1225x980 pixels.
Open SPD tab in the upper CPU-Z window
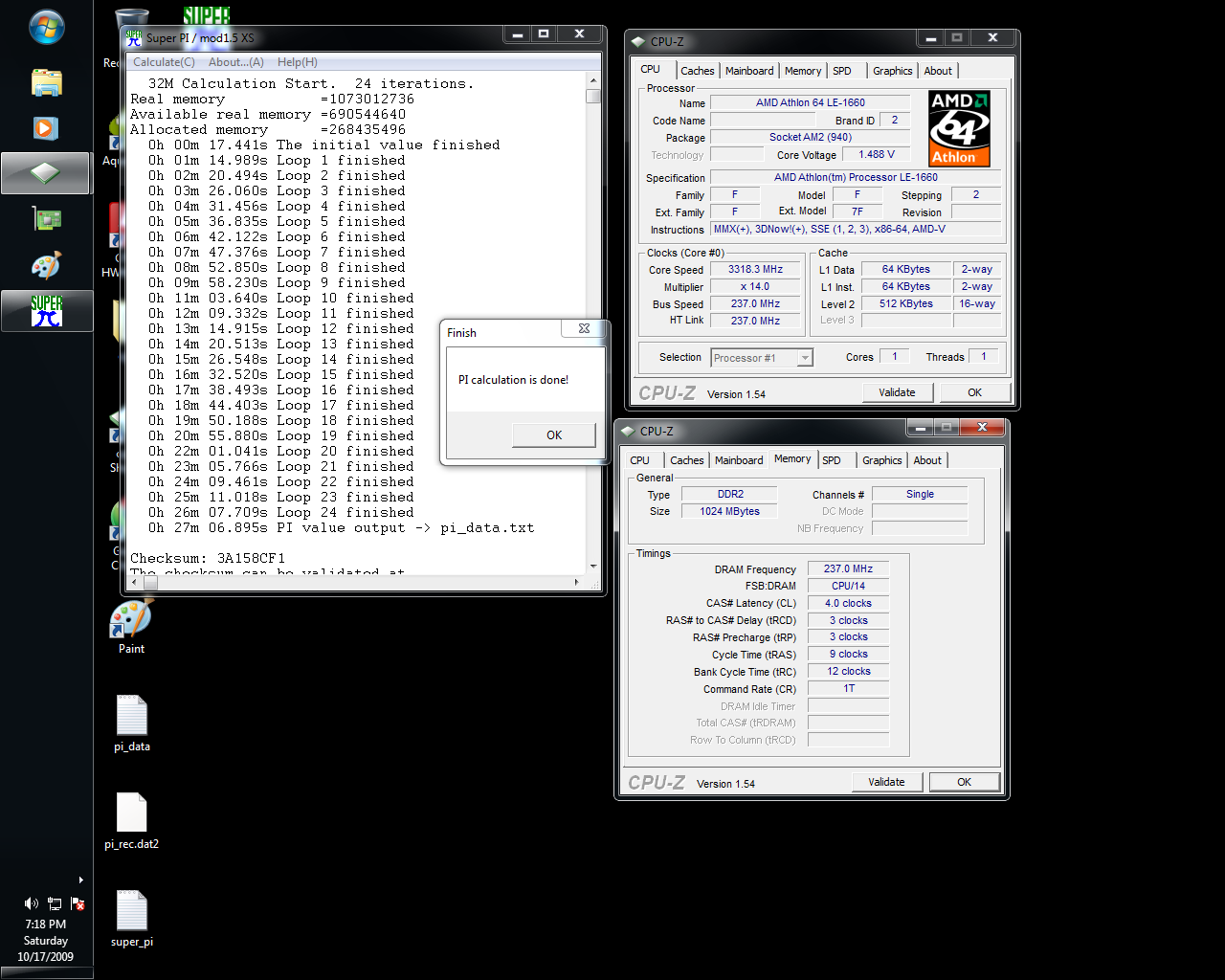coord(842,71)
